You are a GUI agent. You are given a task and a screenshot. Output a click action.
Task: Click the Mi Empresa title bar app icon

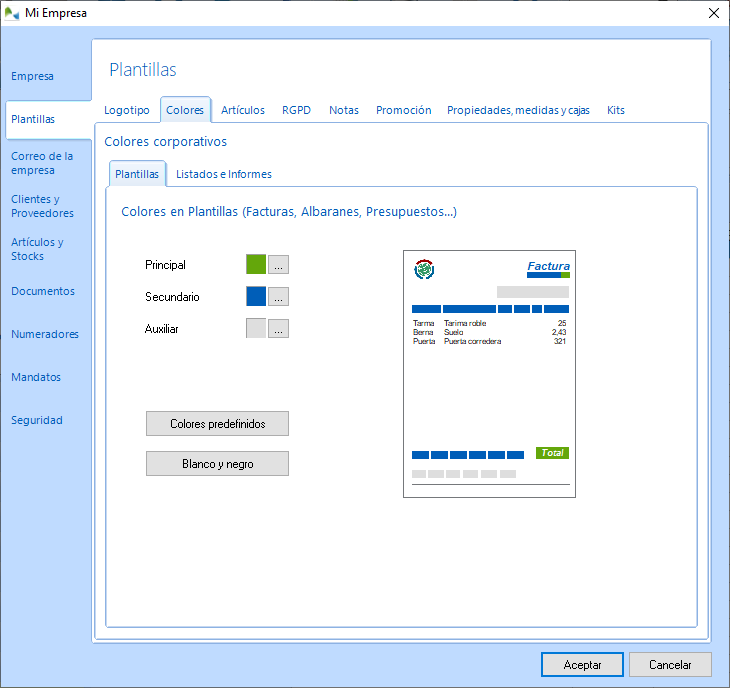coord(13,13)
